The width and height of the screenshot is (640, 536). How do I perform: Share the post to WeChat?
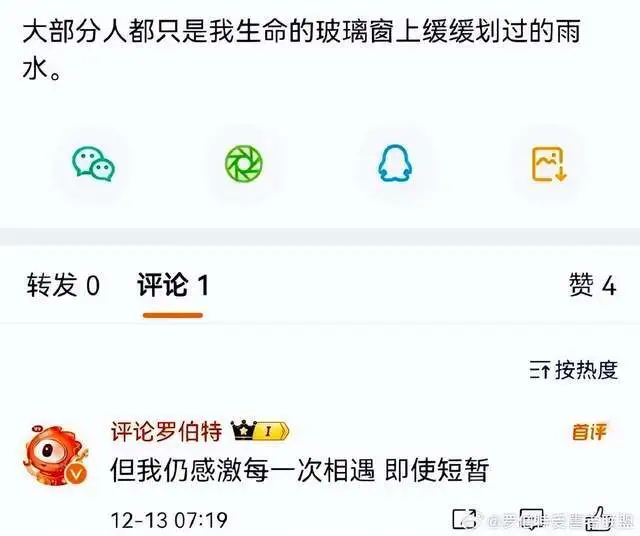point(93,164)
